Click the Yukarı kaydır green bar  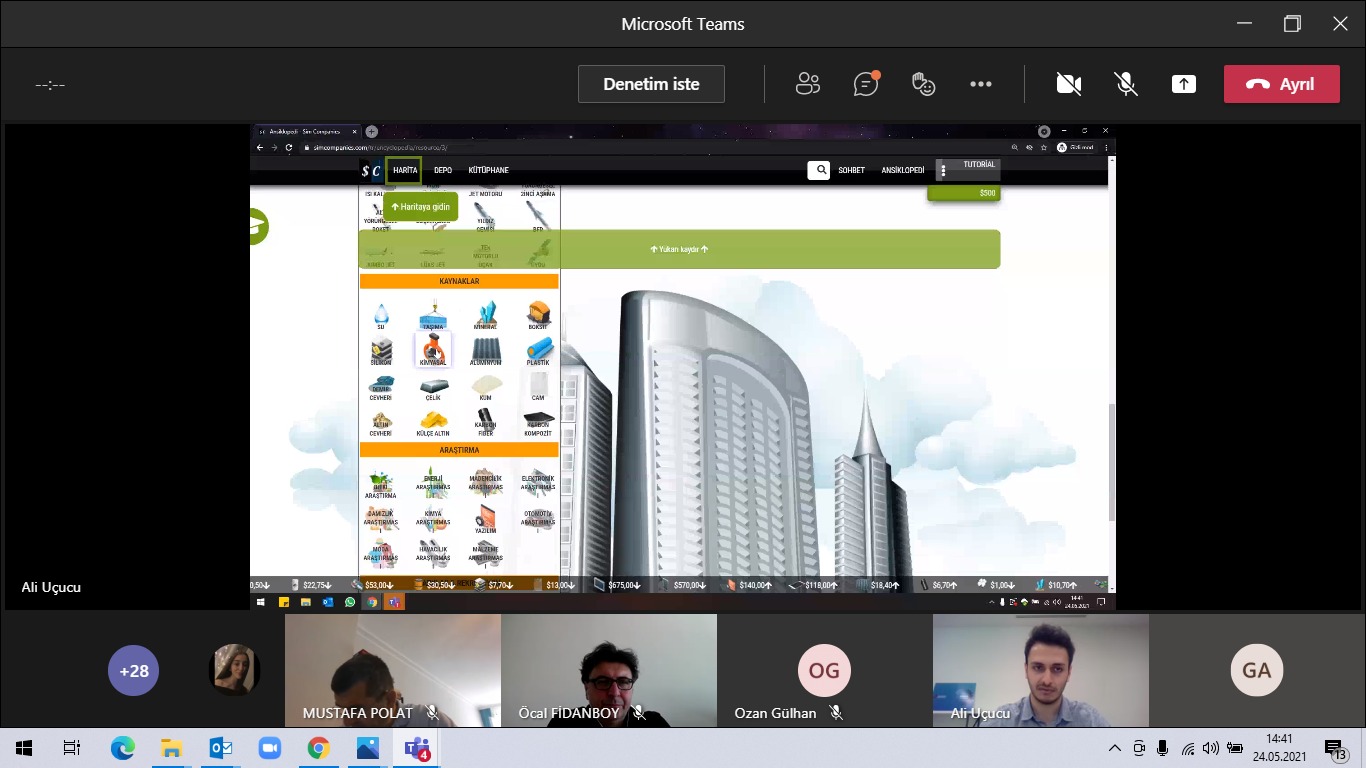(679, 249)
